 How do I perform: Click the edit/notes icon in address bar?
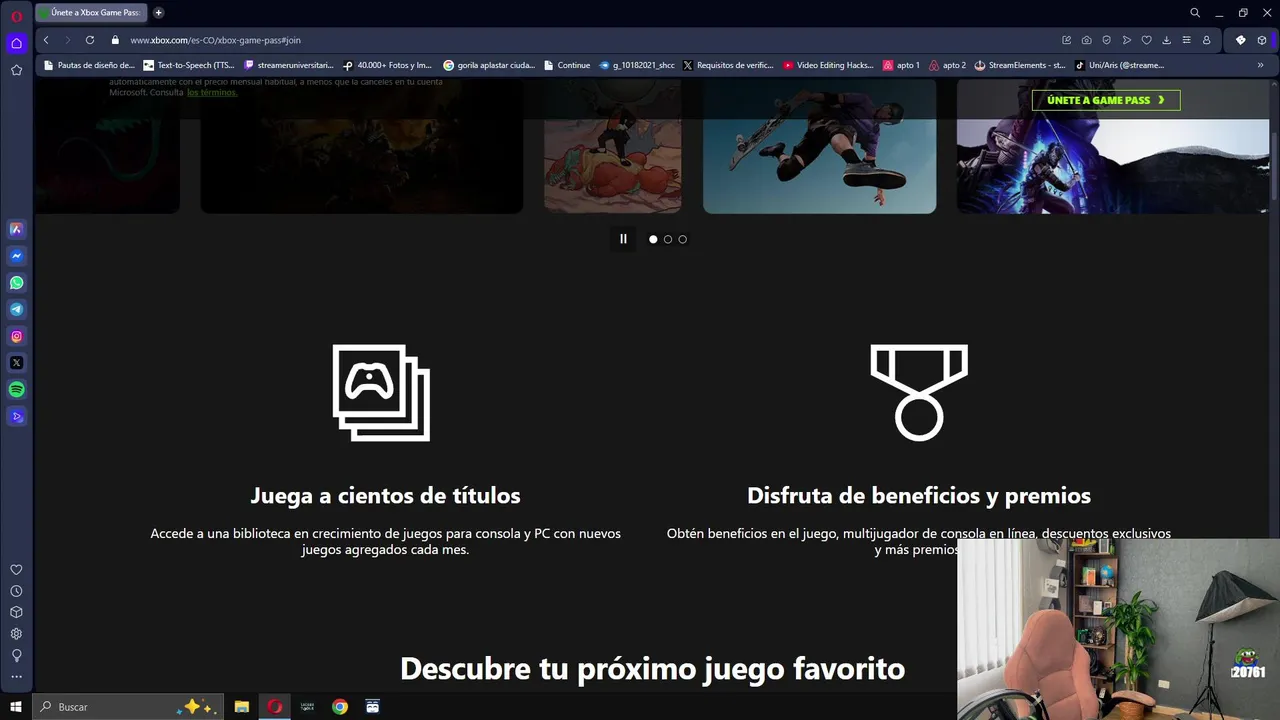[1067, 40]
